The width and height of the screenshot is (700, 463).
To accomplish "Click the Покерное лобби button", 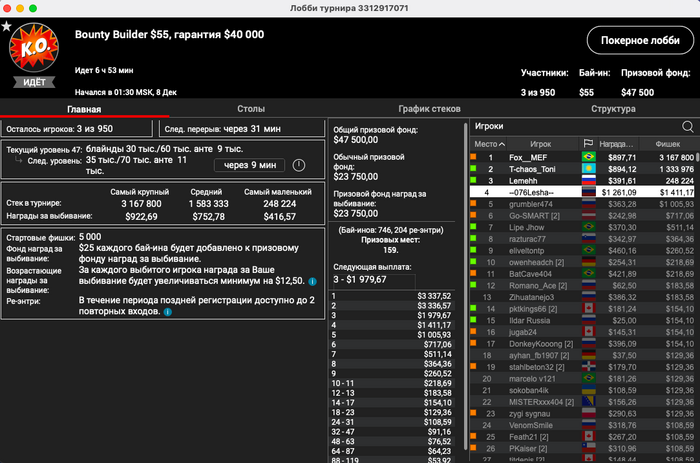I will 640,40.
